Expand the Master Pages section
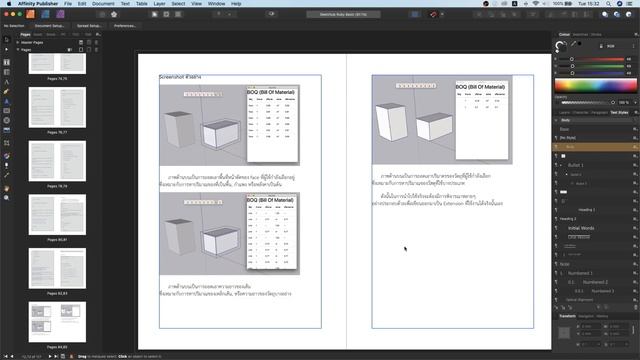 click(x=18, y=42)
